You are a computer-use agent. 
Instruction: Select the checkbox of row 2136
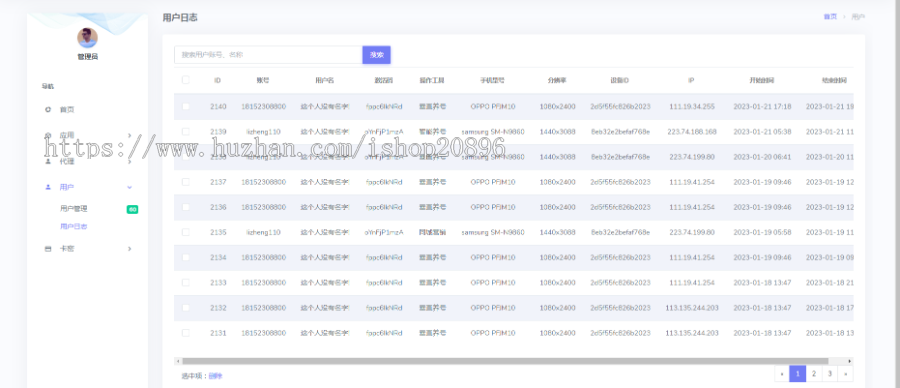point(185,207)
